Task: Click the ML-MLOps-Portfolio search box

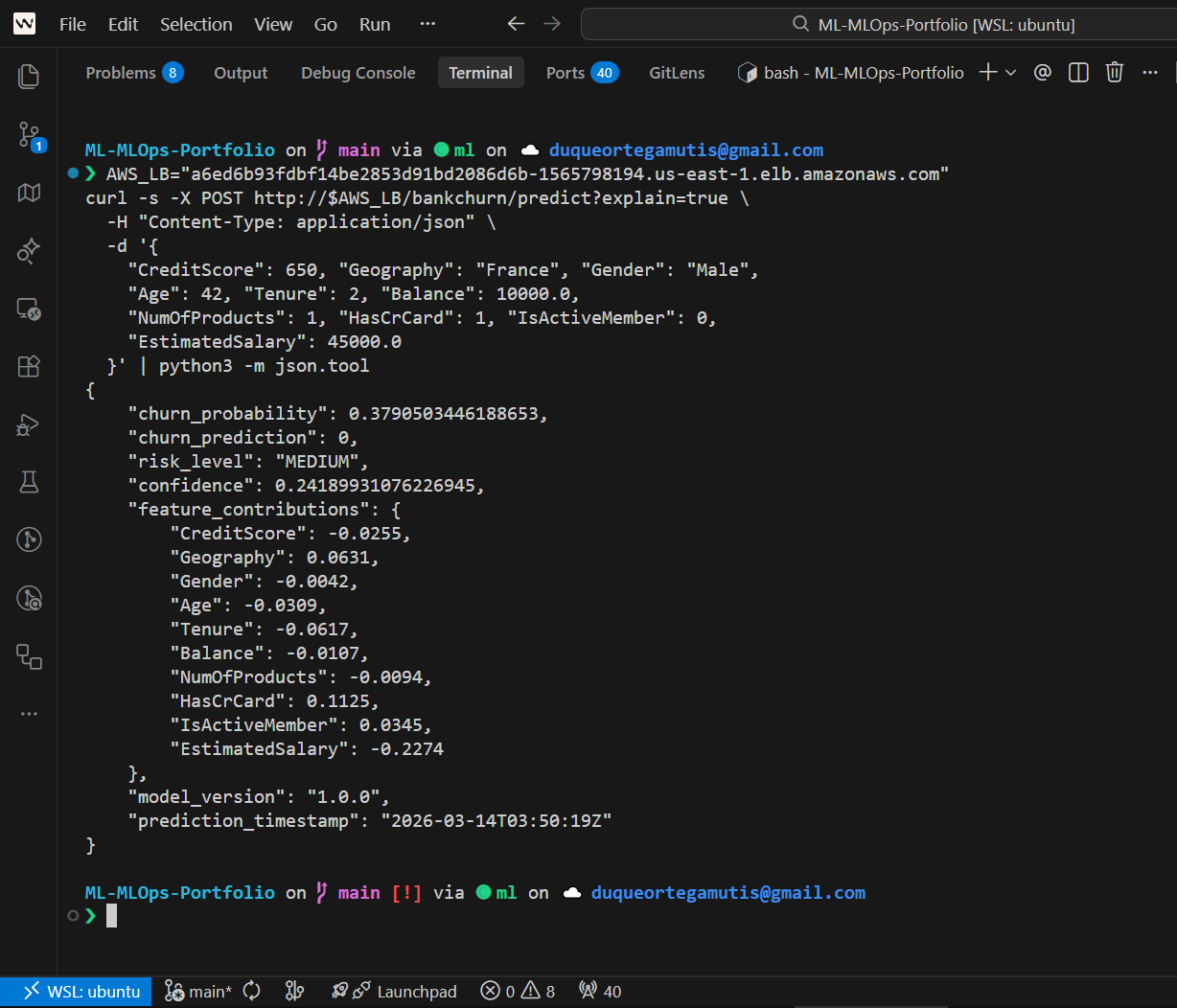Action: pos(944,24)
